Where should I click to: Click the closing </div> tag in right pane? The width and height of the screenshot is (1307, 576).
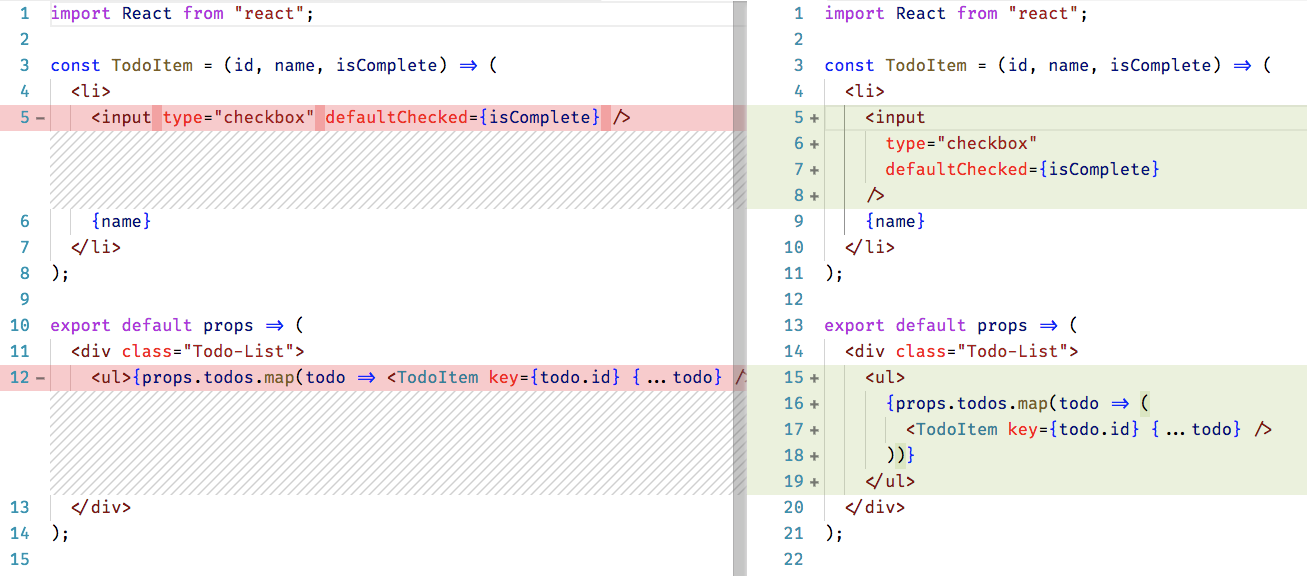pyautogui.click(x=875, y=508)
